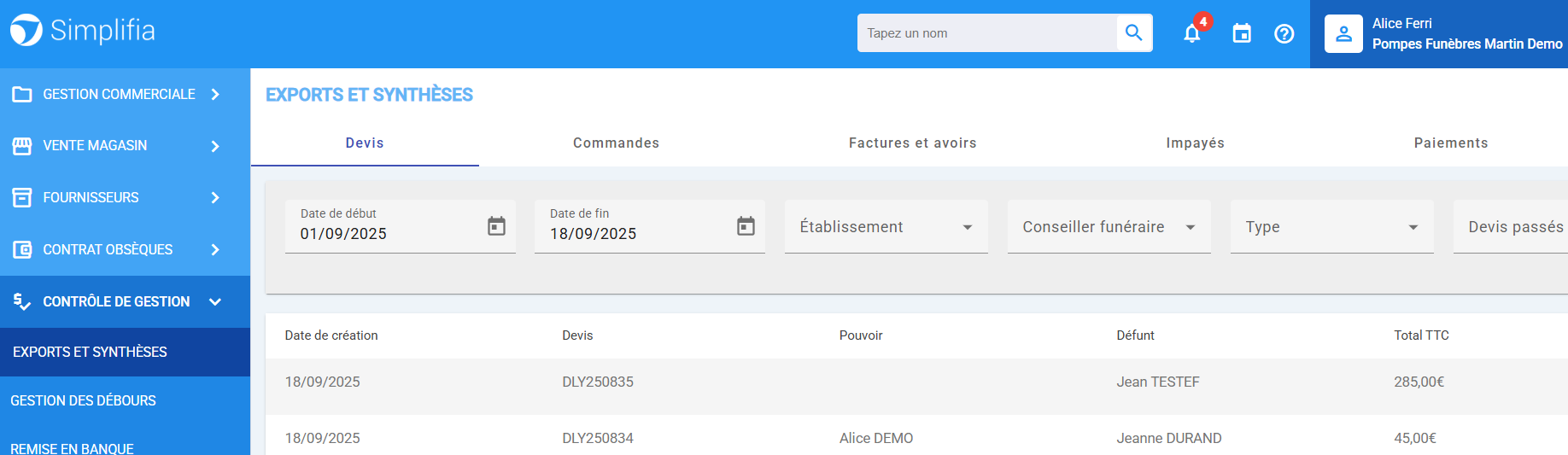
Task: Open the notifications bell
Action: pos(1192,34)
